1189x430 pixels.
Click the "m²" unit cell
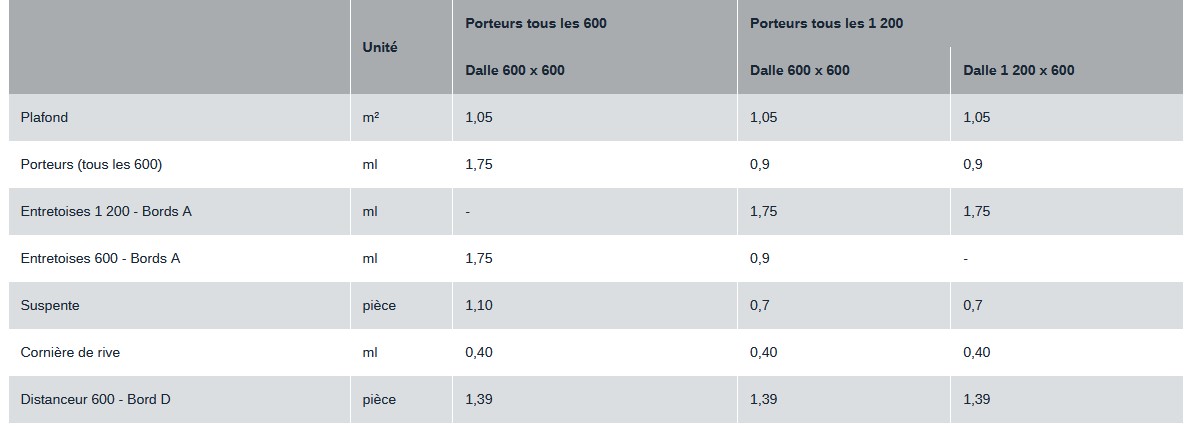[x=370, y=117]
